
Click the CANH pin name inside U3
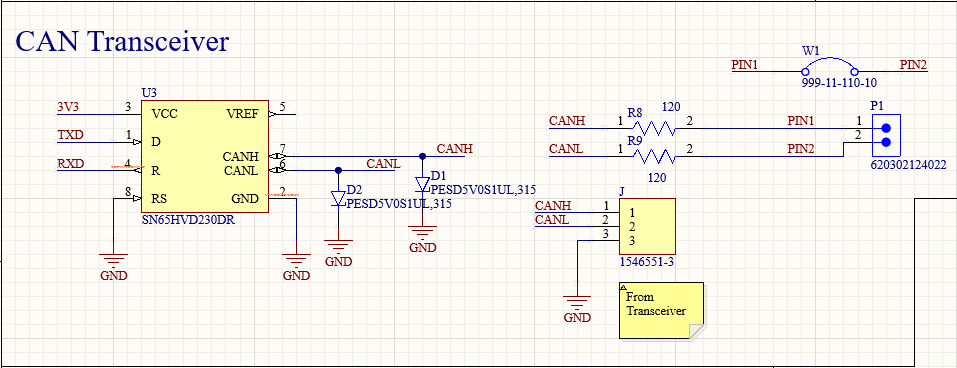[241, 157]
